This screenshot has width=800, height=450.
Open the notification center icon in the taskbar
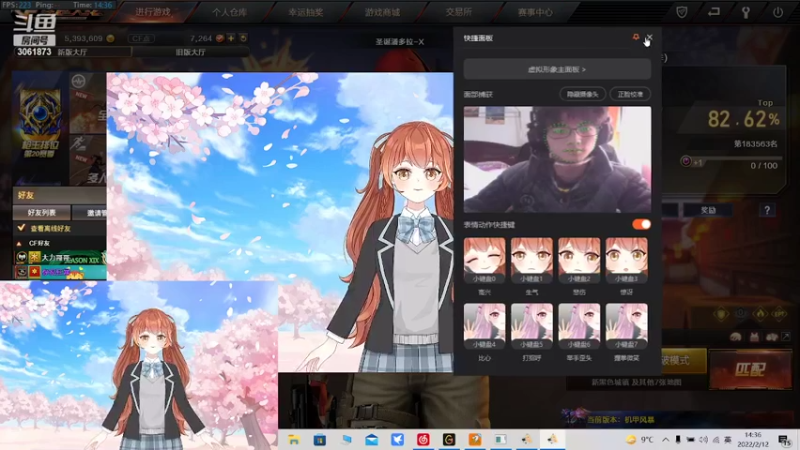point(785,440)
